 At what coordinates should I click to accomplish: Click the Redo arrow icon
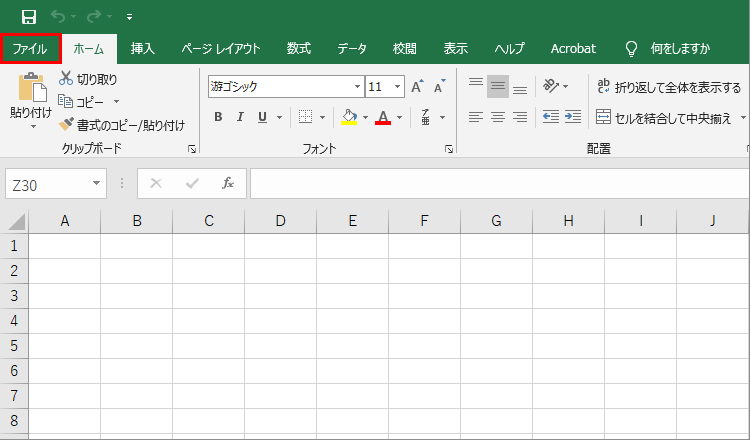94,17
